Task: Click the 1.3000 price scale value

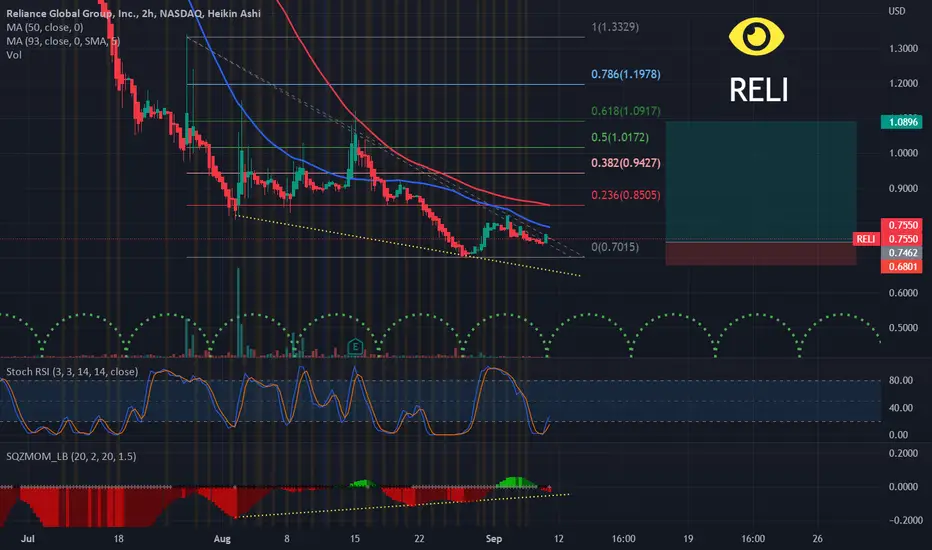Action: [903, 49]
